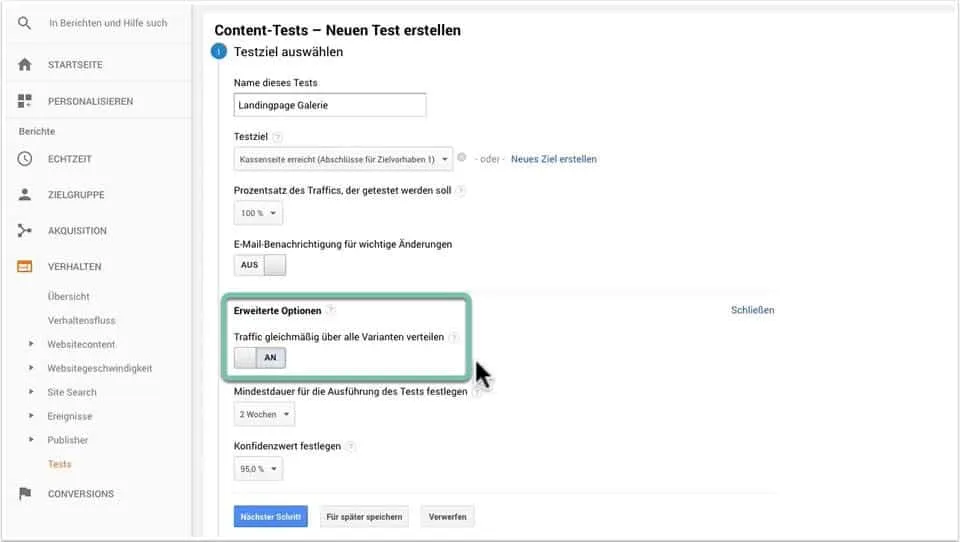Click the Name dieses Tests input field
The width and height of the screenshot is (960, 542).
click(330, 105)
